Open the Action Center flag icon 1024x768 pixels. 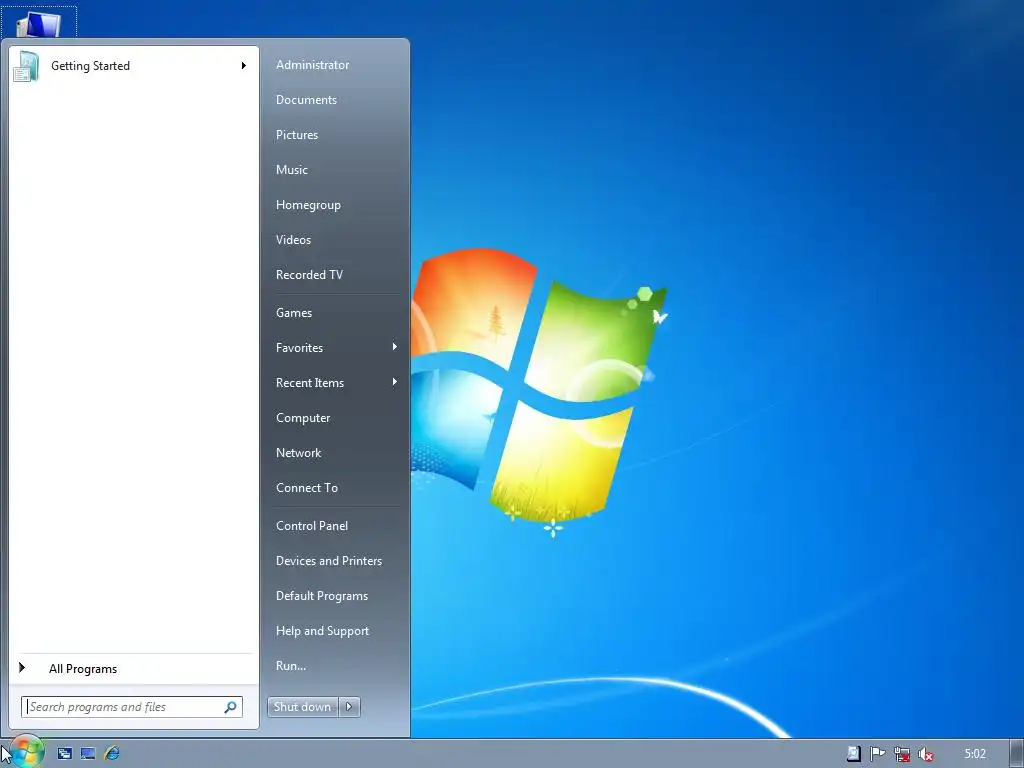pyautogui.click(x=878, y=754)
